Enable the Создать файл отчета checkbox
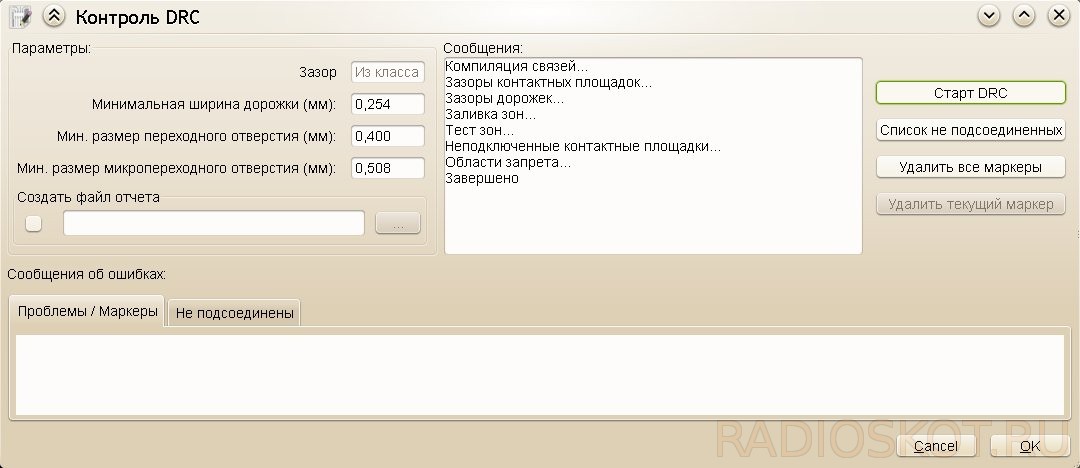The image size is (1080, 468). [33, 223]
